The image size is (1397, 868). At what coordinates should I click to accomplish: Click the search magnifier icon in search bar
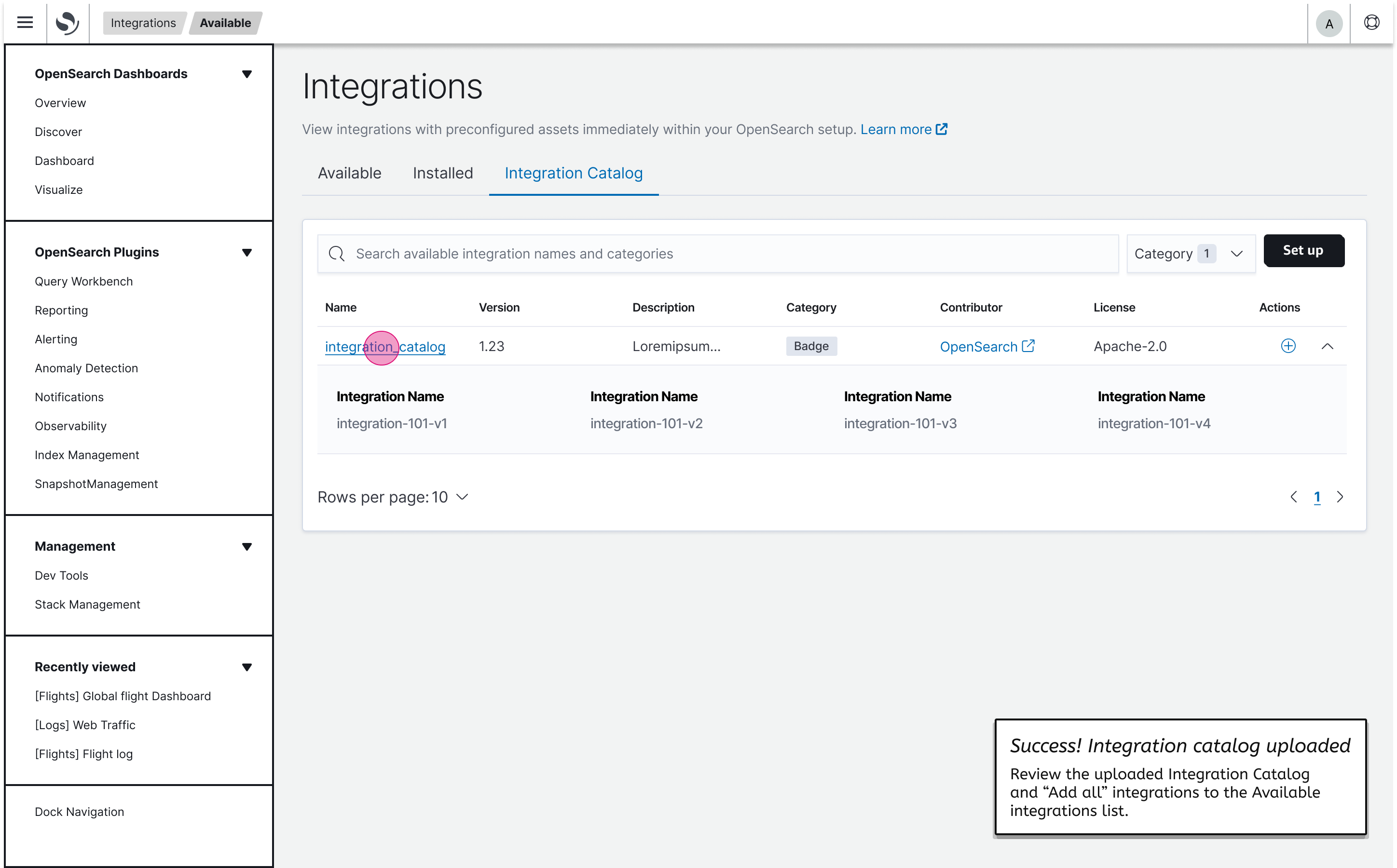[x=337, y=253]
